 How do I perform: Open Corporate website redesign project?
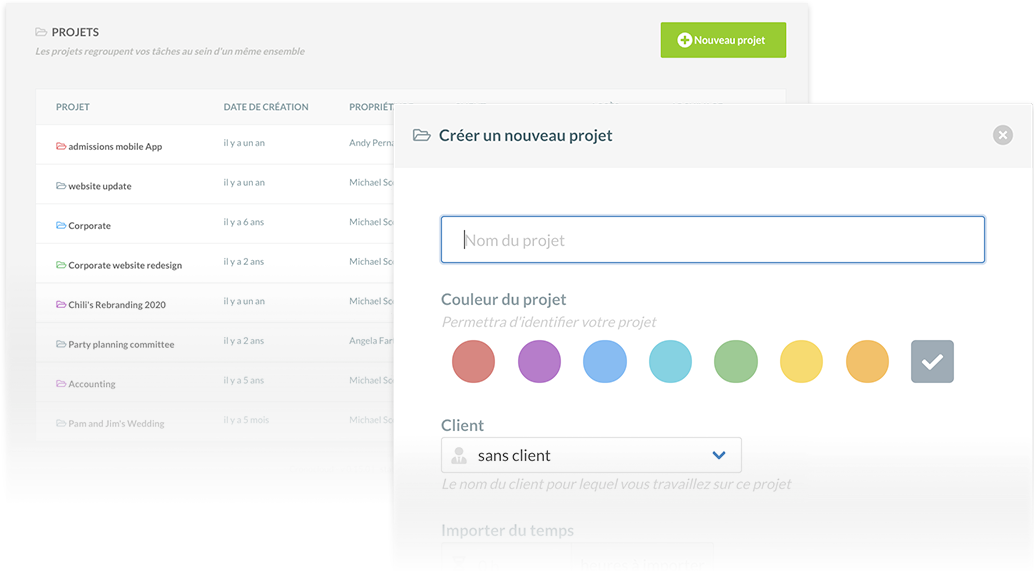(x=125, y=265)
